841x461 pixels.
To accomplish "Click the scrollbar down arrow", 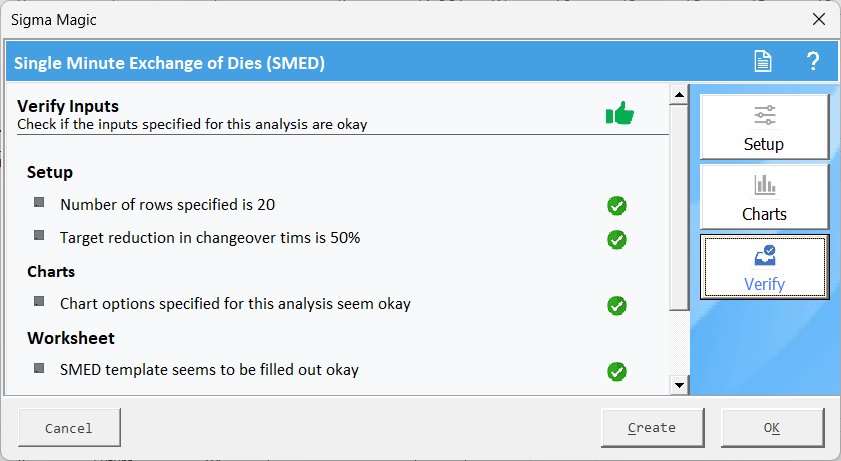I will coord(679,385).
